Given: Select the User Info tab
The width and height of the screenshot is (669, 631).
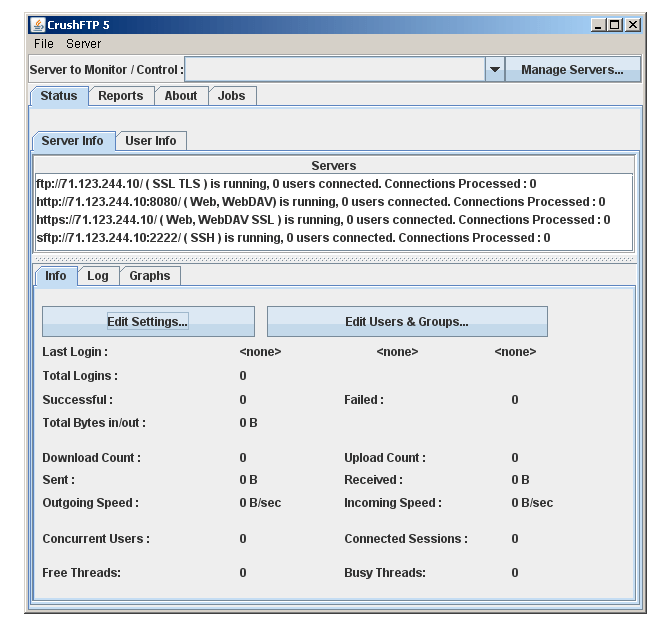Looking at the screenshot, I should point(151,141).
